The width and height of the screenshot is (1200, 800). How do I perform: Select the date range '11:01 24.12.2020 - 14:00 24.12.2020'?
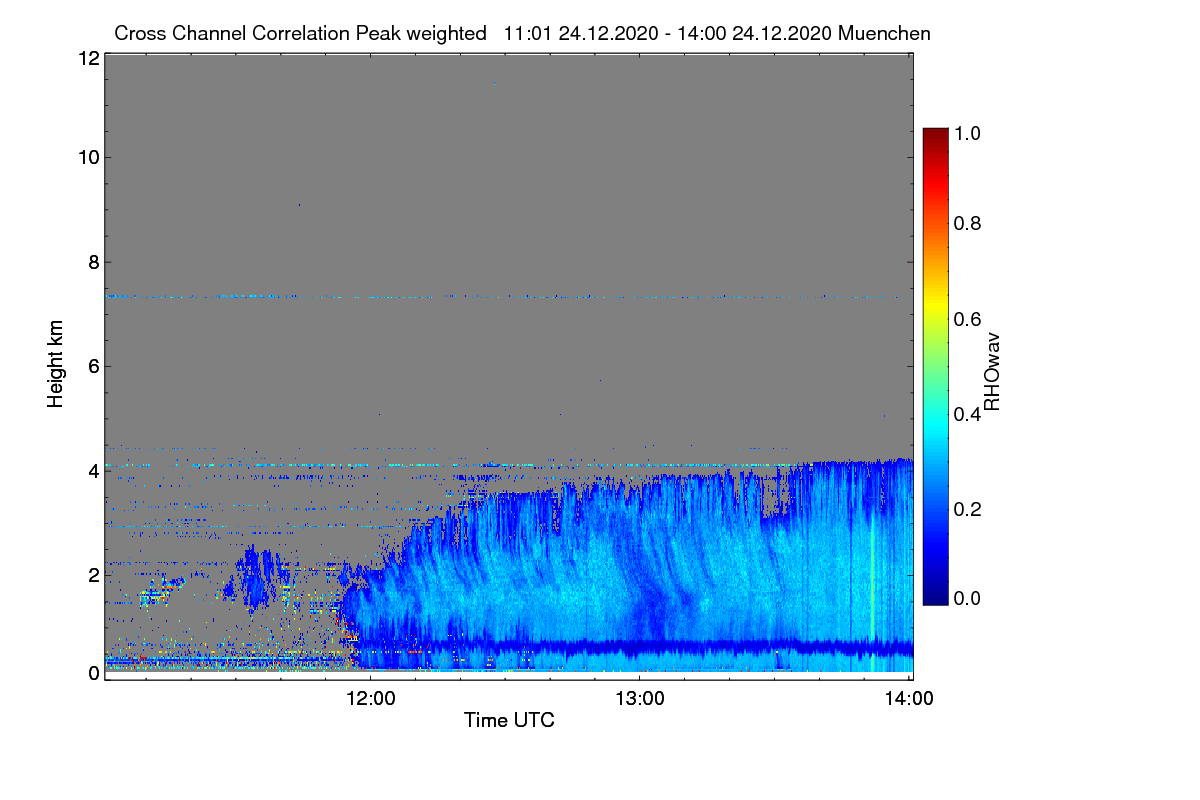[667, 33]
